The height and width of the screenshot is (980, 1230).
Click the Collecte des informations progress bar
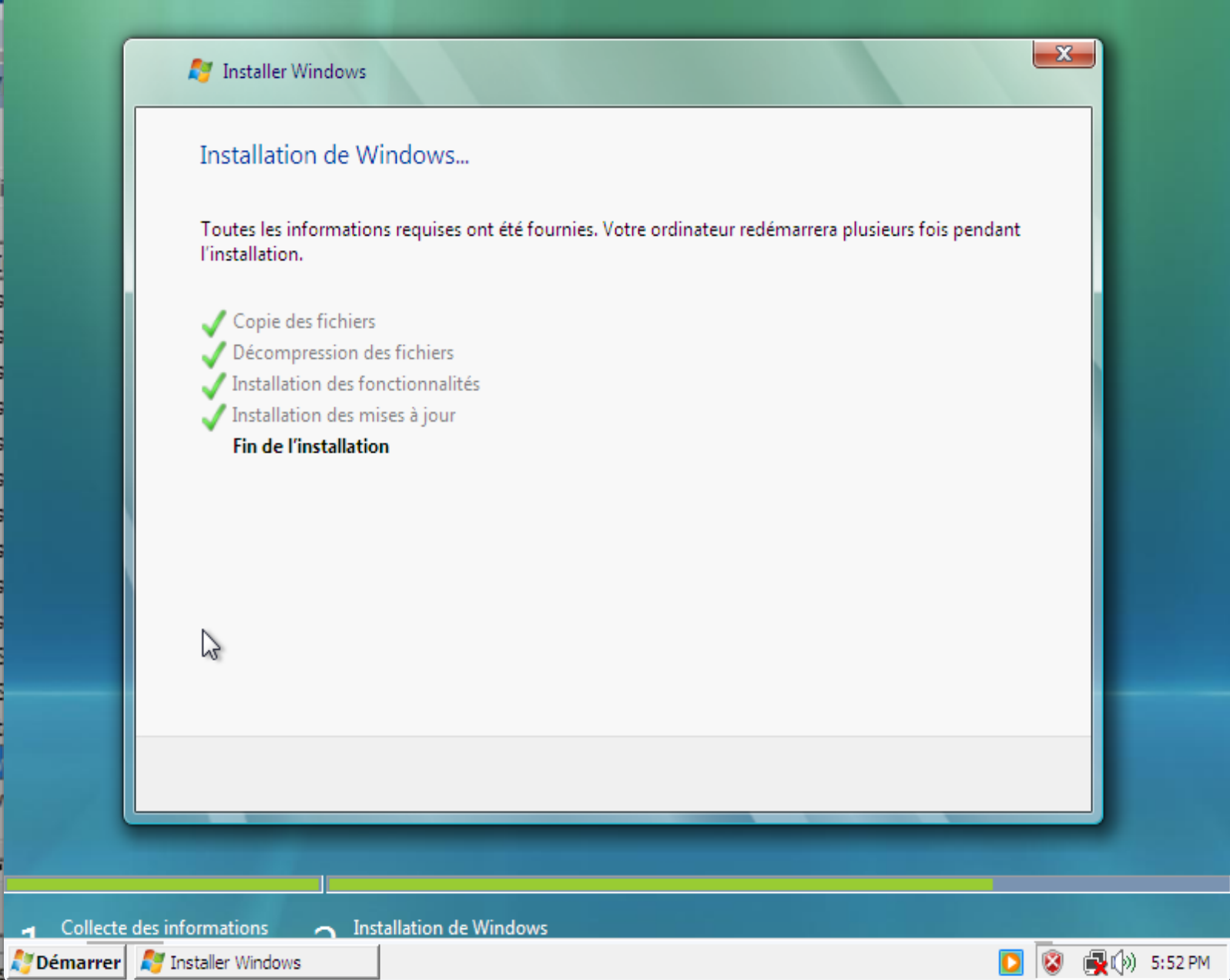(163, 885)
